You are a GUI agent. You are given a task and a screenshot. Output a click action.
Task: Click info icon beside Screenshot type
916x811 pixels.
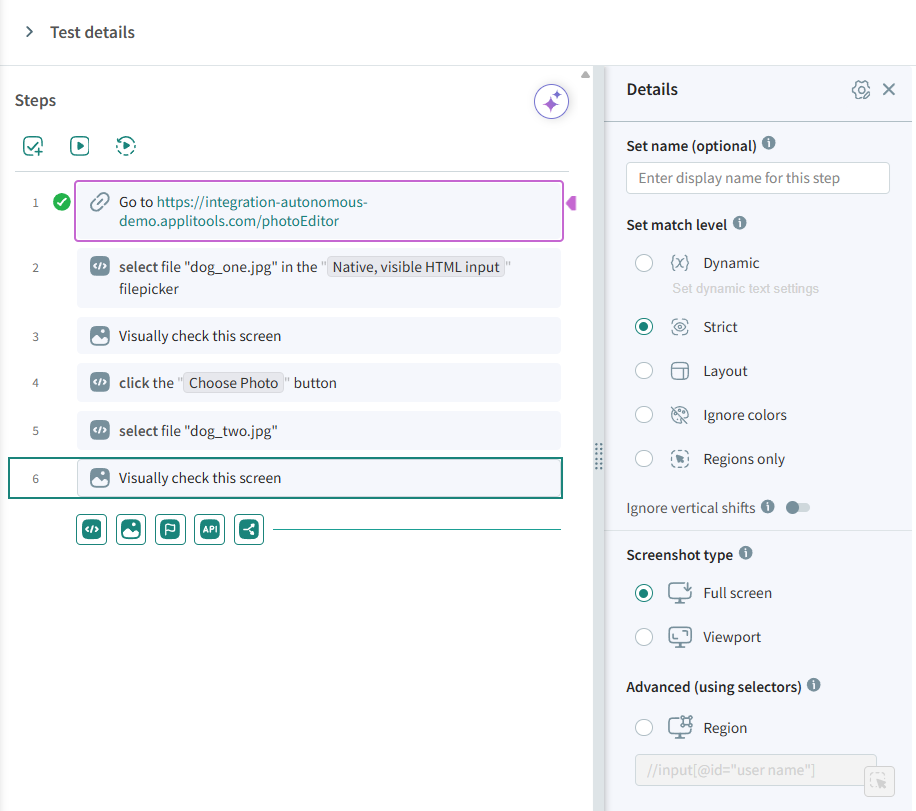(745, 553)
